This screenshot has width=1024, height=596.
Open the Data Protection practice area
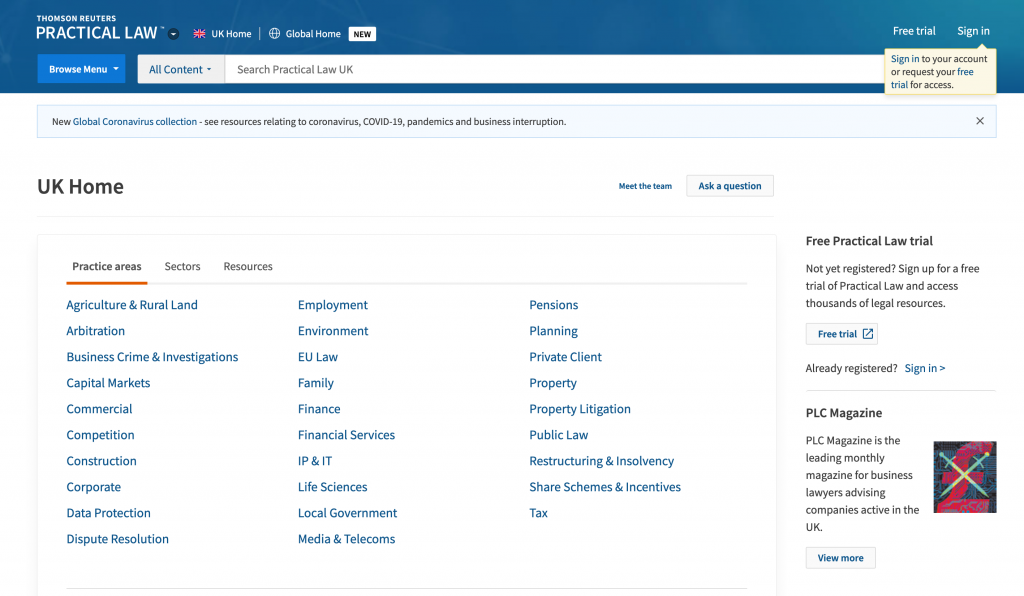109,513
